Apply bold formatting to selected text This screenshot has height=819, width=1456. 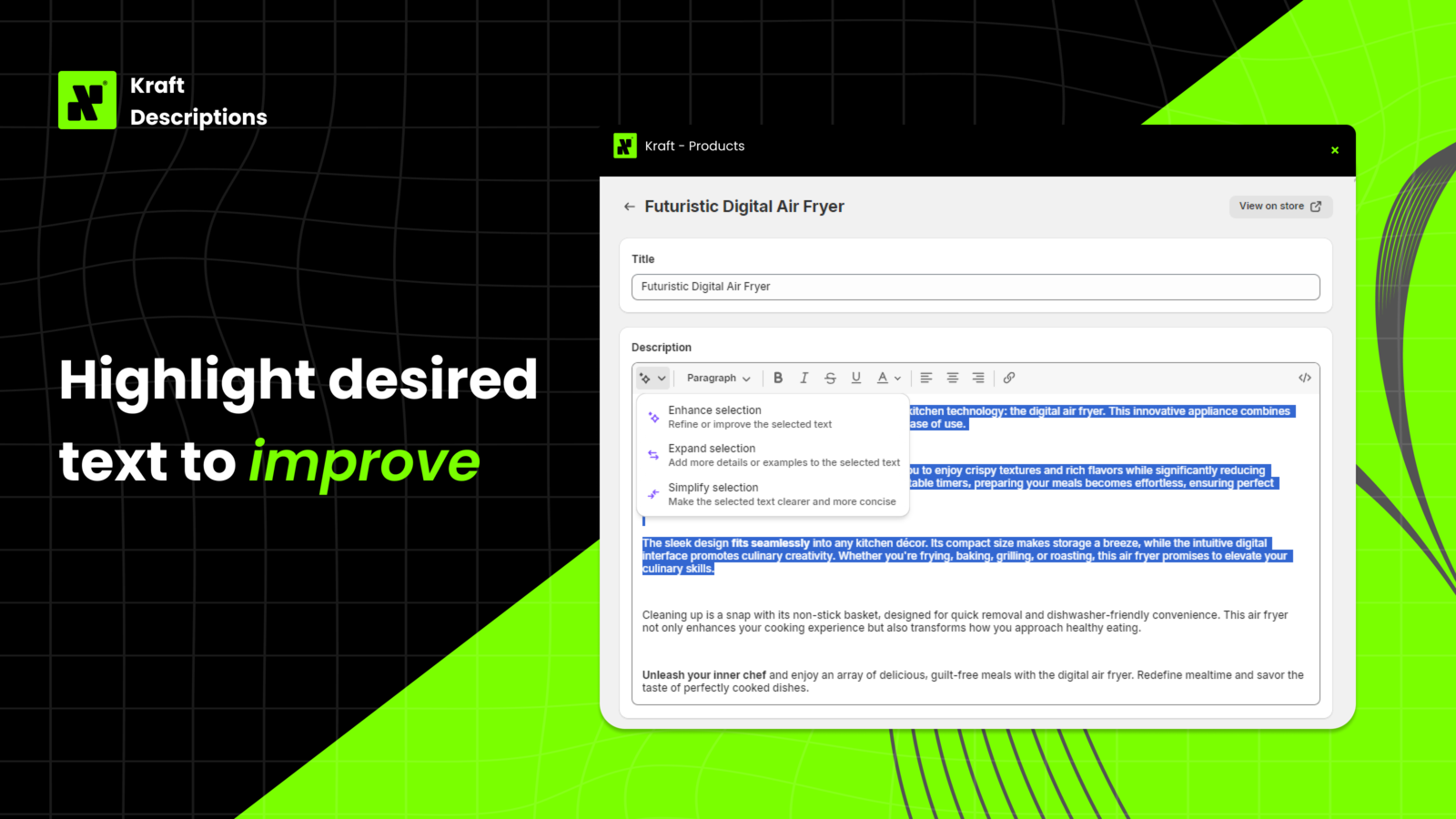pos(778,378)
